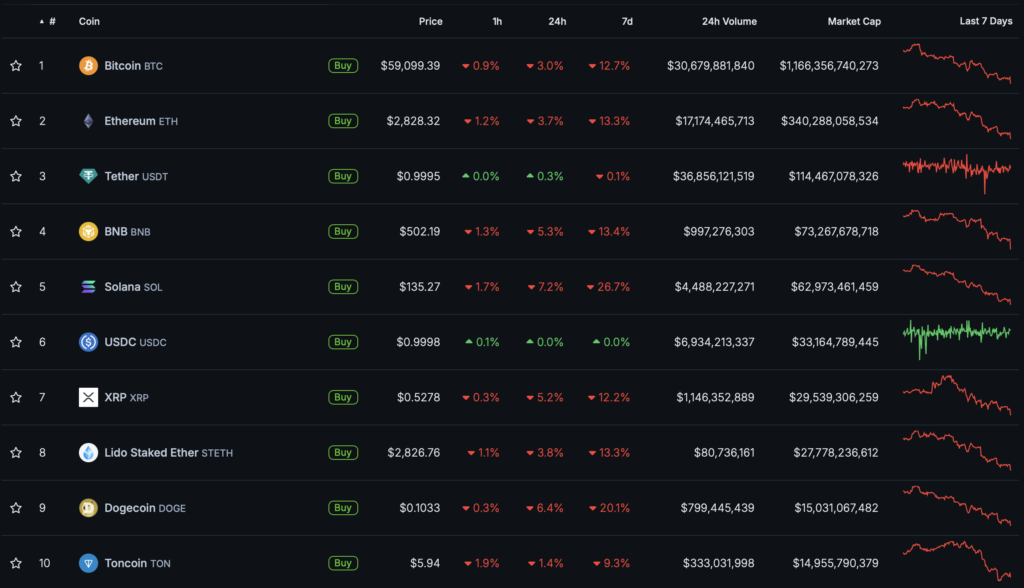Viewport: 1024px width, 588px height.
Task: Sort by 7d change column header
Action: pyautogui.click(x=625, y=21)
